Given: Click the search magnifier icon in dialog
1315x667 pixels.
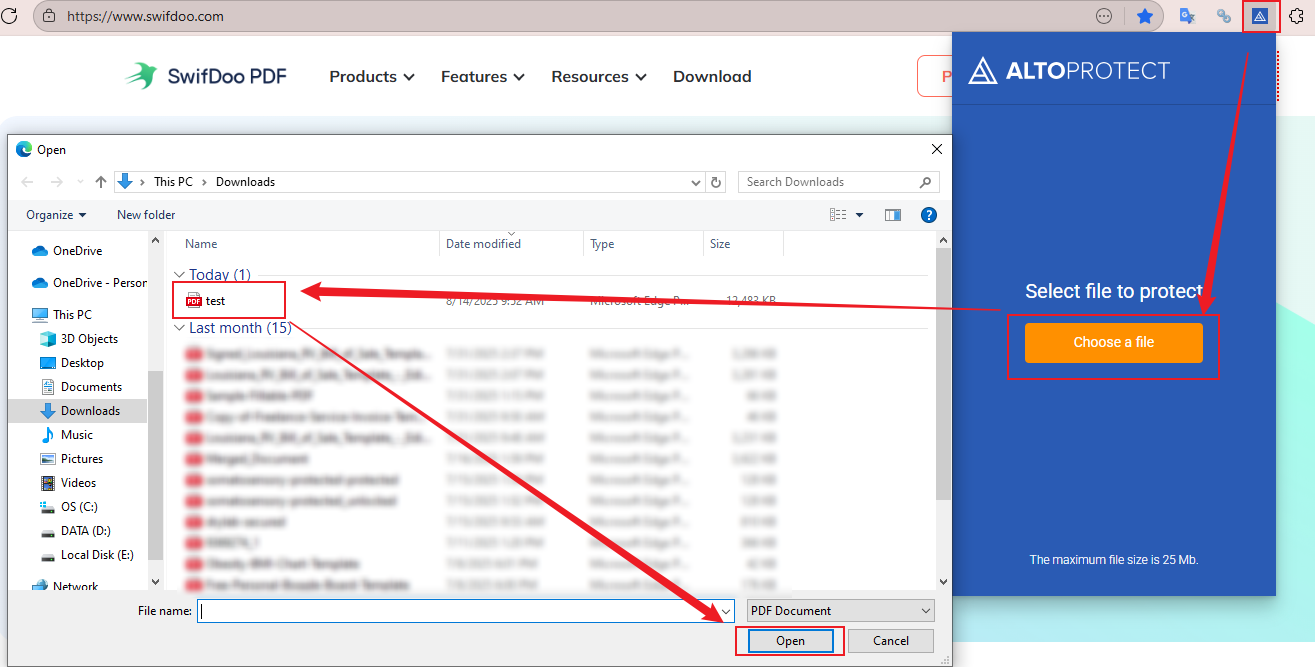Looking at the screenshot, I should tap(925, 182).
